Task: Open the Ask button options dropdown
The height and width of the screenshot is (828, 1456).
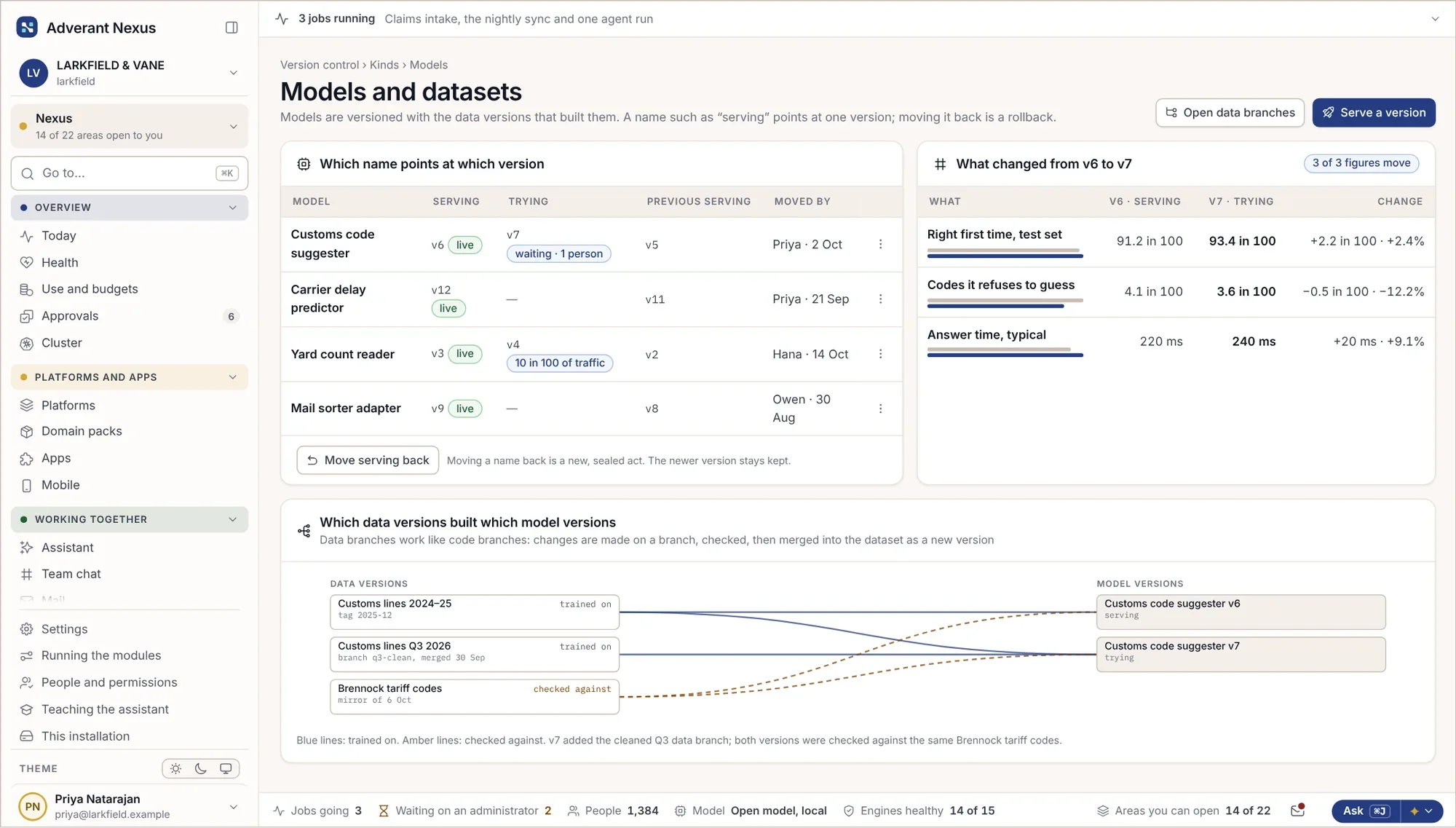Action: click(1421, 811)
